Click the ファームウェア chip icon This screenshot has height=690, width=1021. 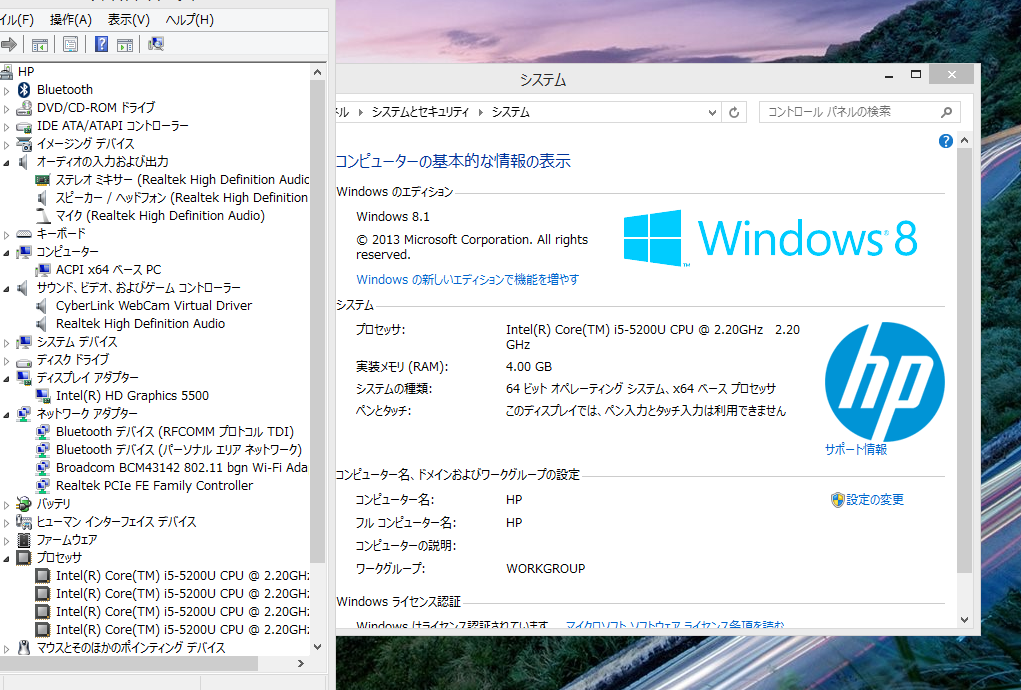pos(24,540)
